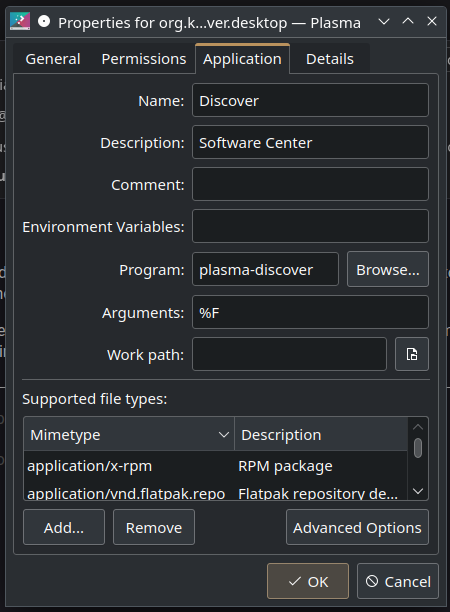Close the Properties window

pyautogui.click(x=432, y=21)
